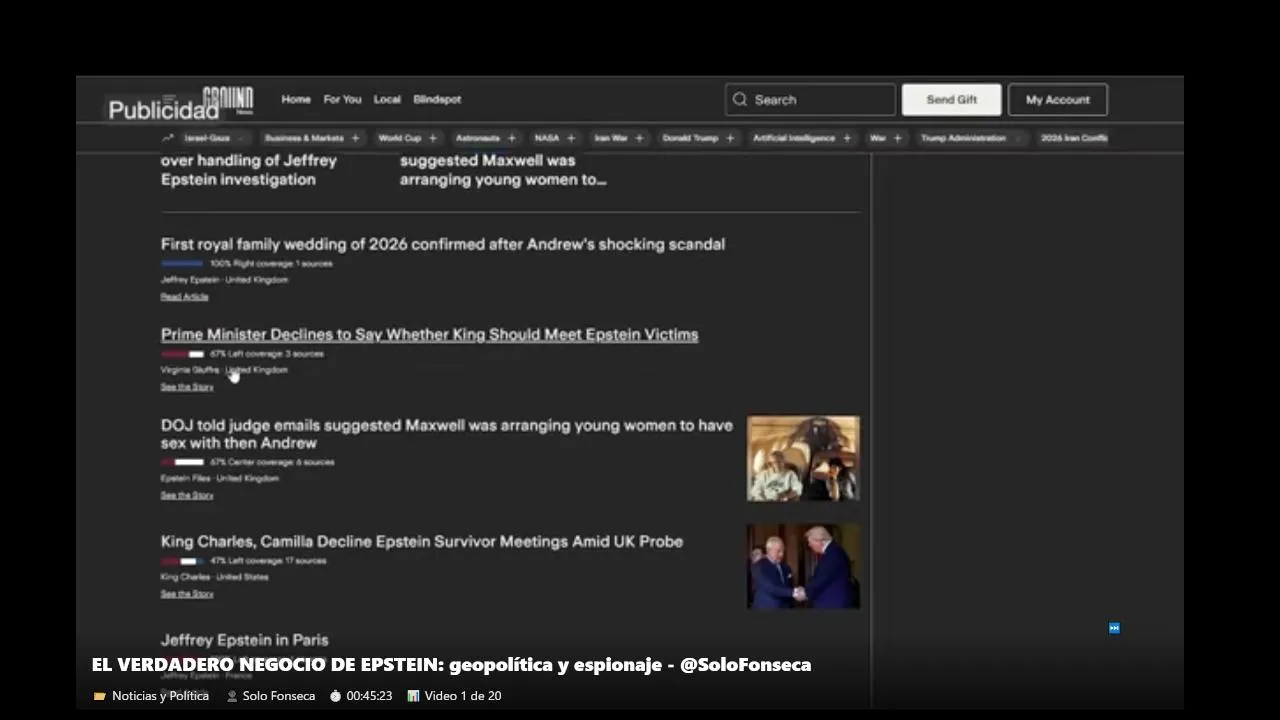Click the clock icon beside 00:45:23

pos(335,696)
